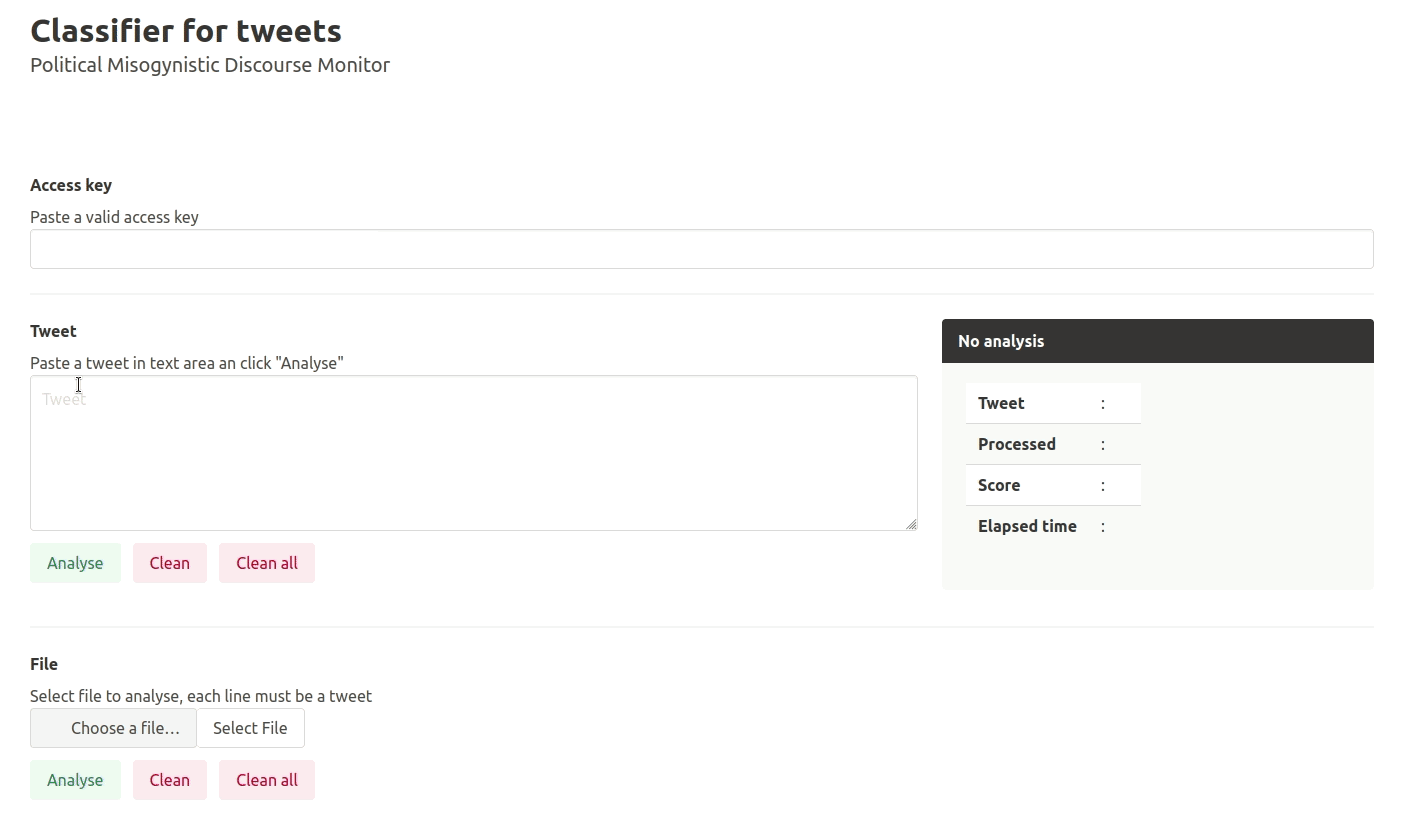Viewport: 1411px width, 819px height.
Task: Click Clean below the tweet text area
Action: coord(169,563)
